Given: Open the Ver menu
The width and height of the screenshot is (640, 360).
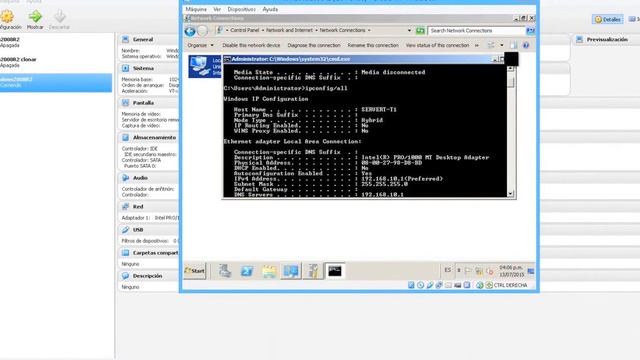Looking at the screenshot, I should [217, 9].
